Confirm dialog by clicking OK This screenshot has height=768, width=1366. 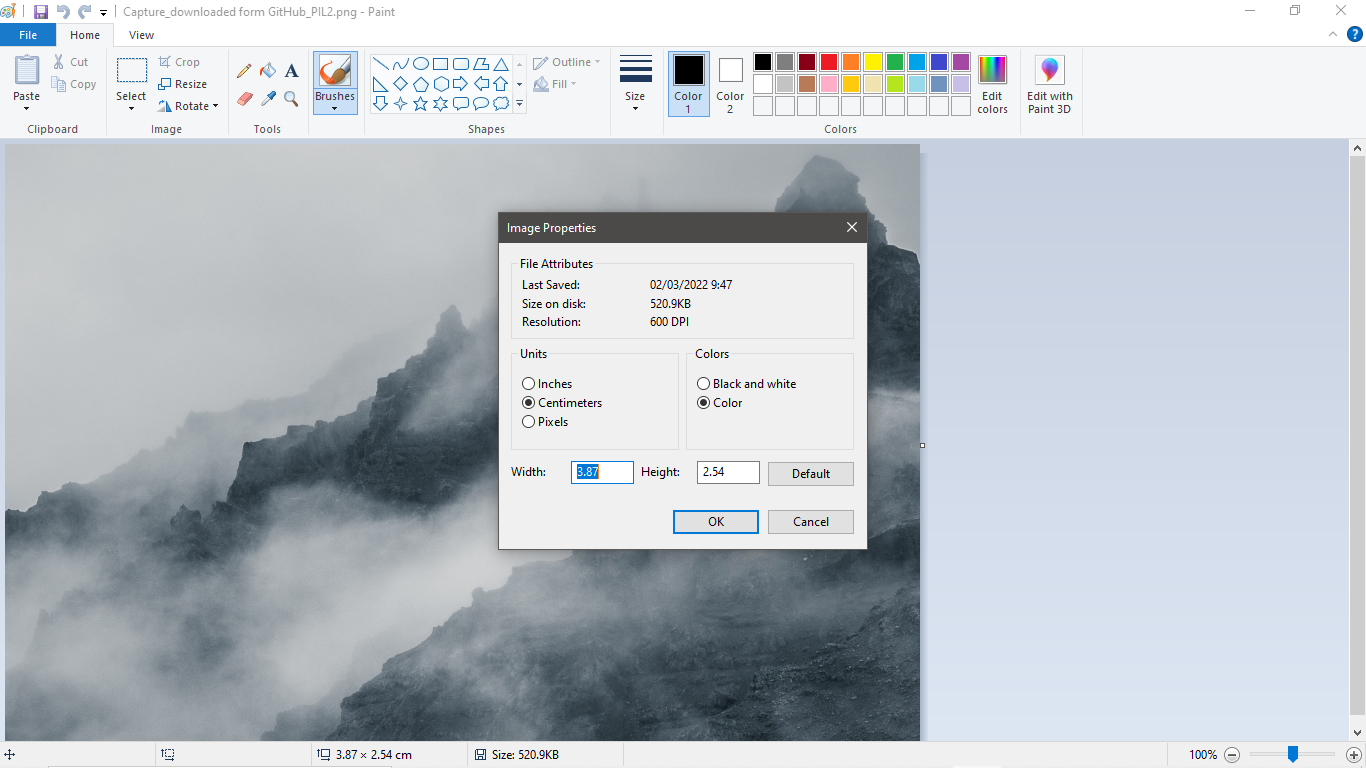click(x=715, y=521)
